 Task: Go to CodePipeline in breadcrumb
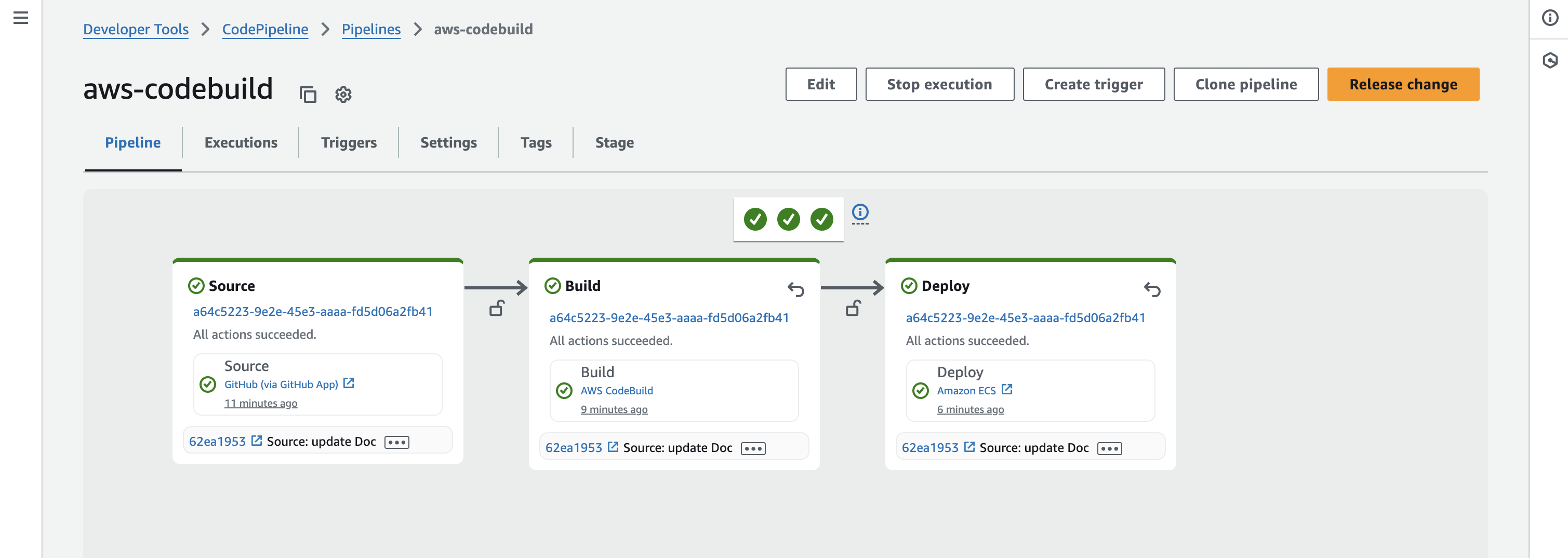click(265, 29)
